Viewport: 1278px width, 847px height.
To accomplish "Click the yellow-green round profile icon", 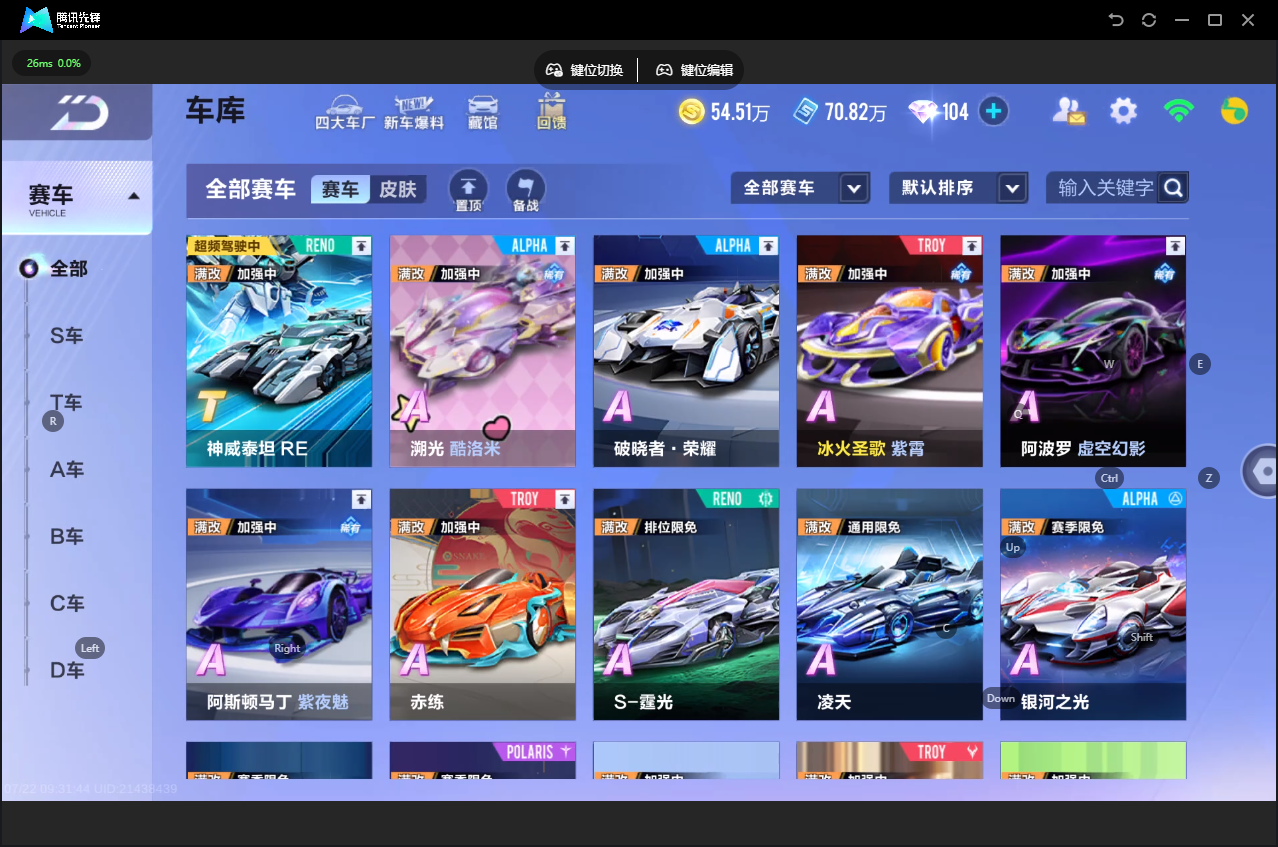I will (x=1234, y=111).
